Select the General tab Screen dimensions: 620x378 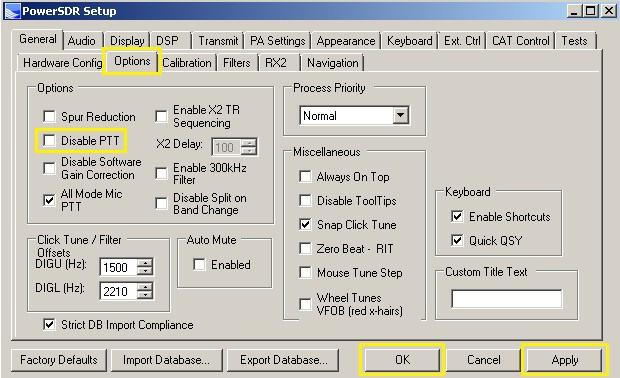(38, 39)
